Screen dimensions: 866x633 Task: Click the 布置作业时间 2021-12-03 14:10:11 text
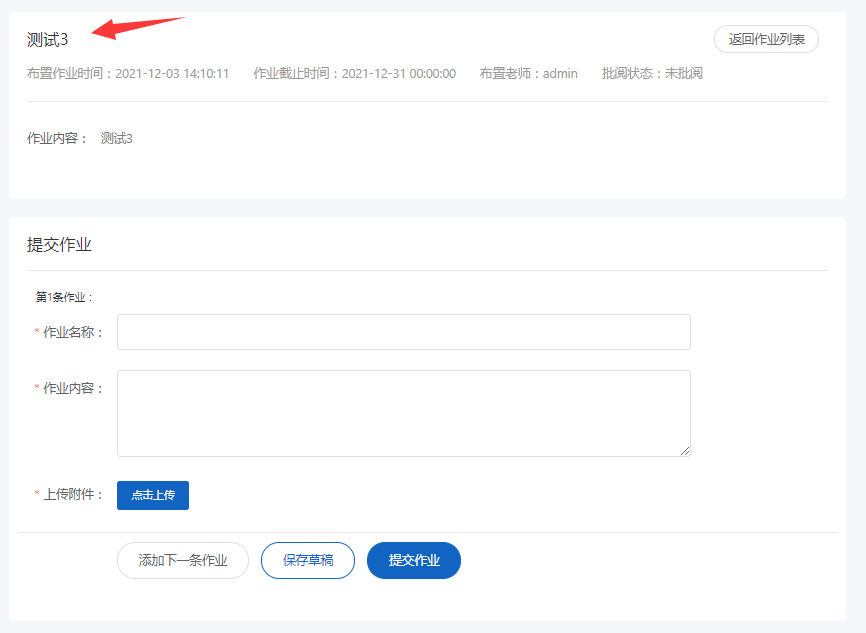point(128,73)
